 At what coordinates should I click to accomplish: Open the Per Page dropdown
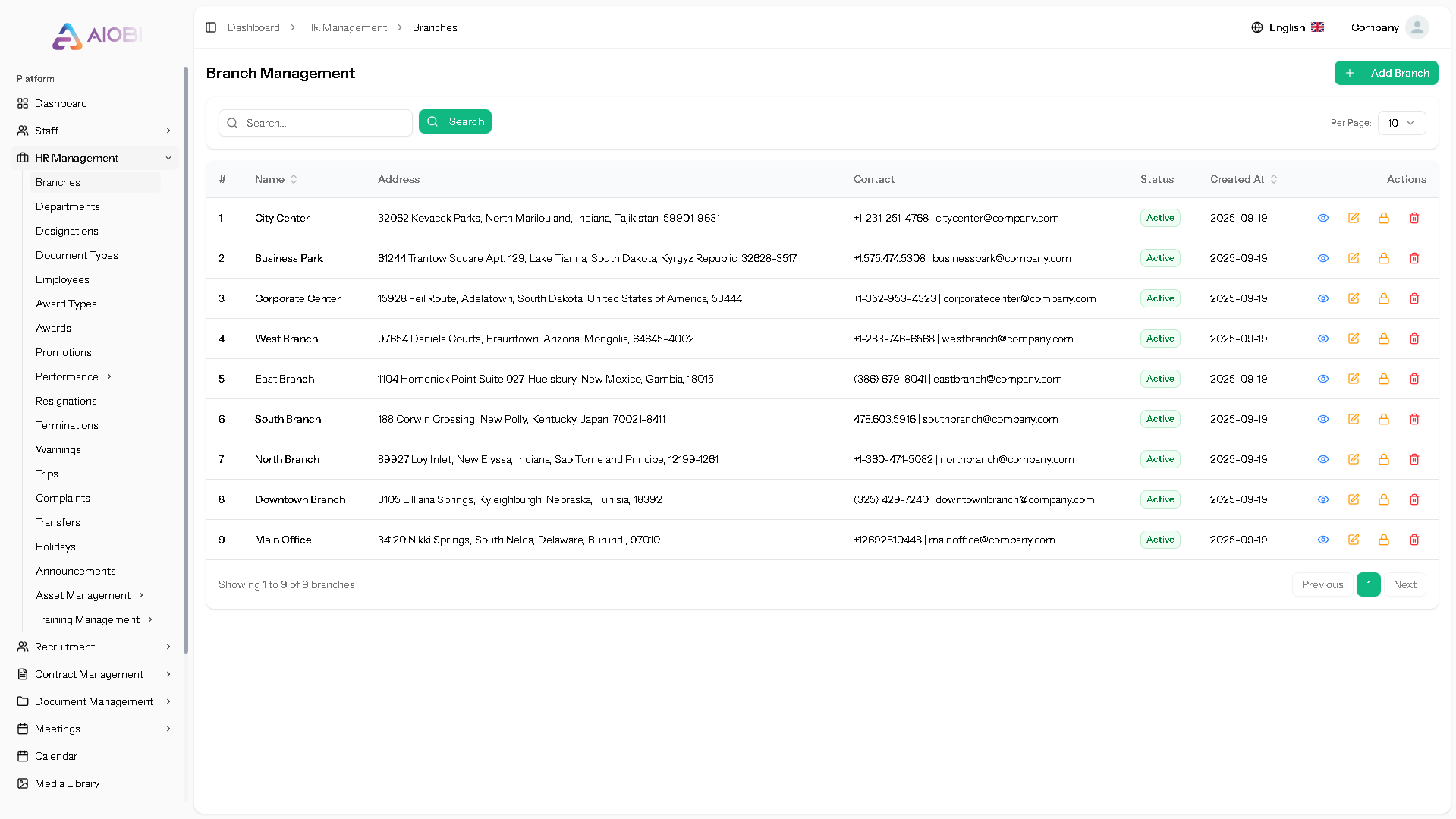[1401, 122]
